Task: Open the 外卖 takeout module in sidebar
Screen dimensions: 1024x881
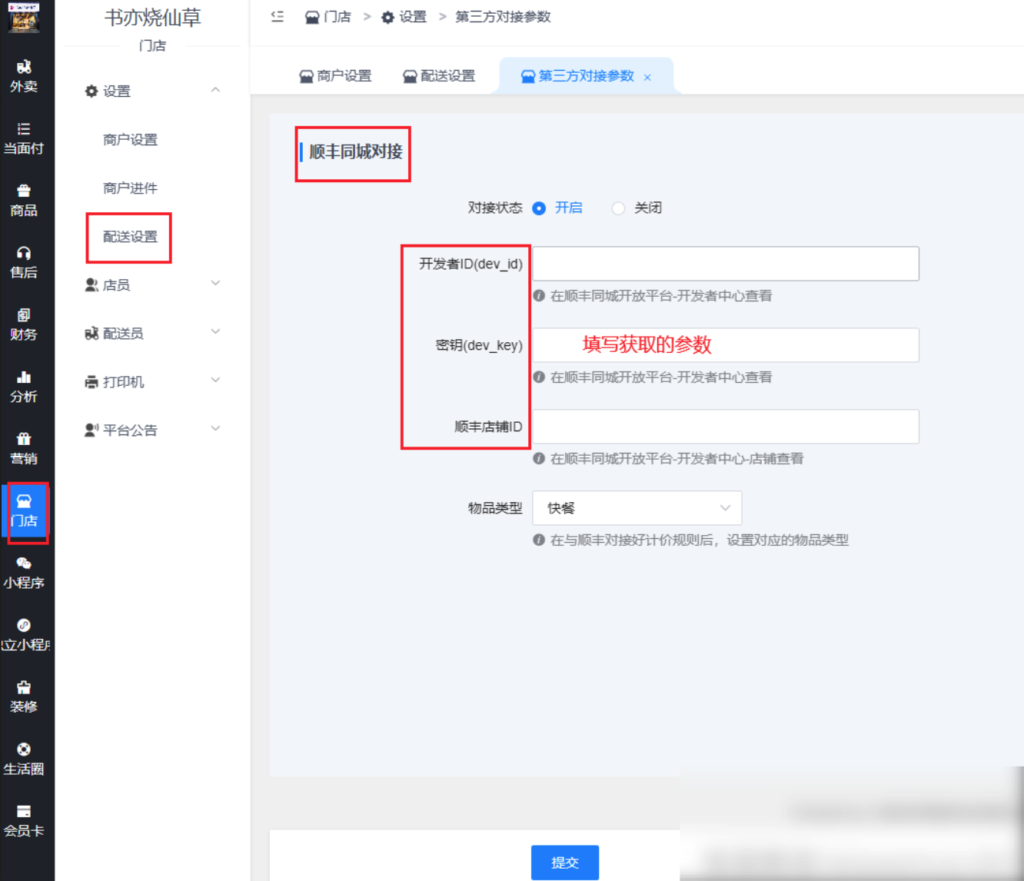Action: [x=26, y=75]
